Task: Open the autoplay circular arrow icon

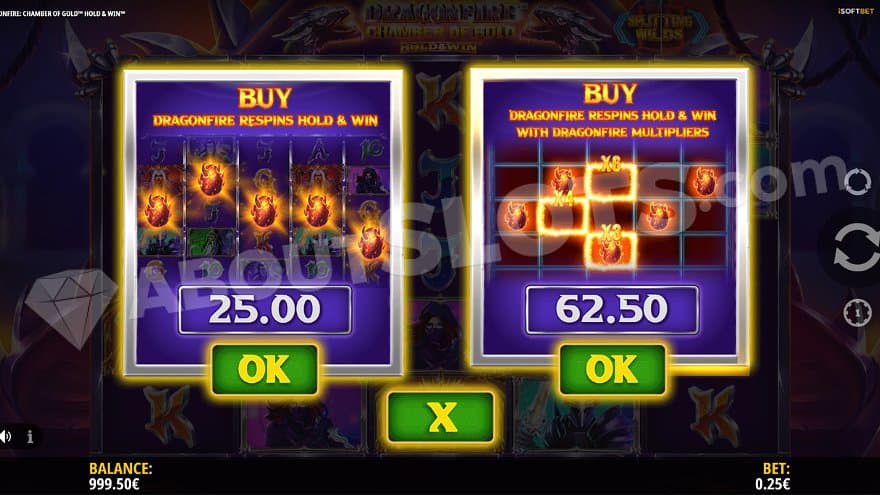Action: [858, 181]
